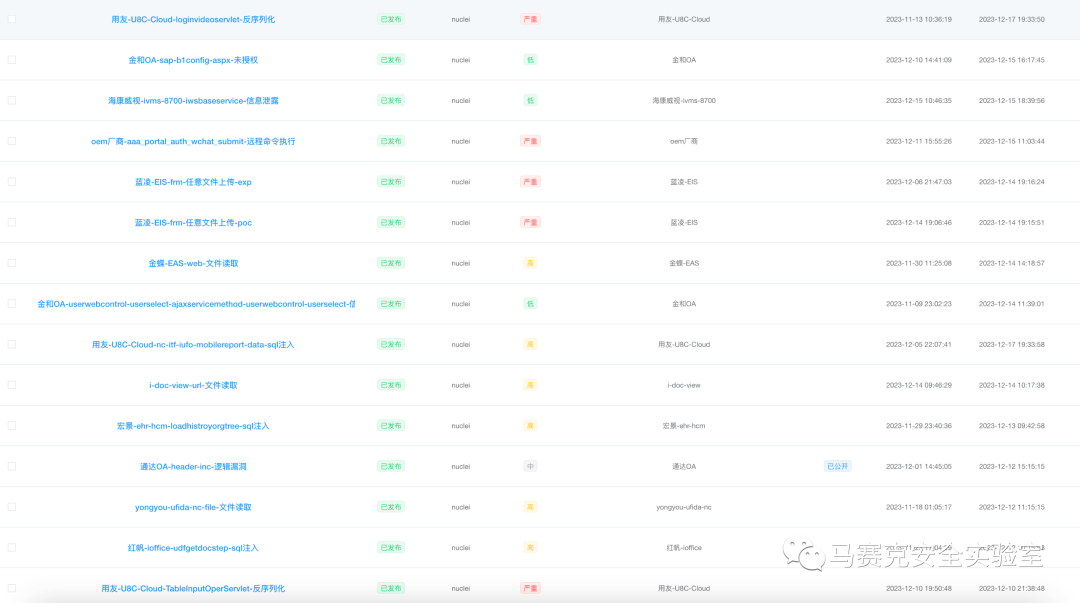Click the 已公开 tag in 通达OA row

coord(838,467)
